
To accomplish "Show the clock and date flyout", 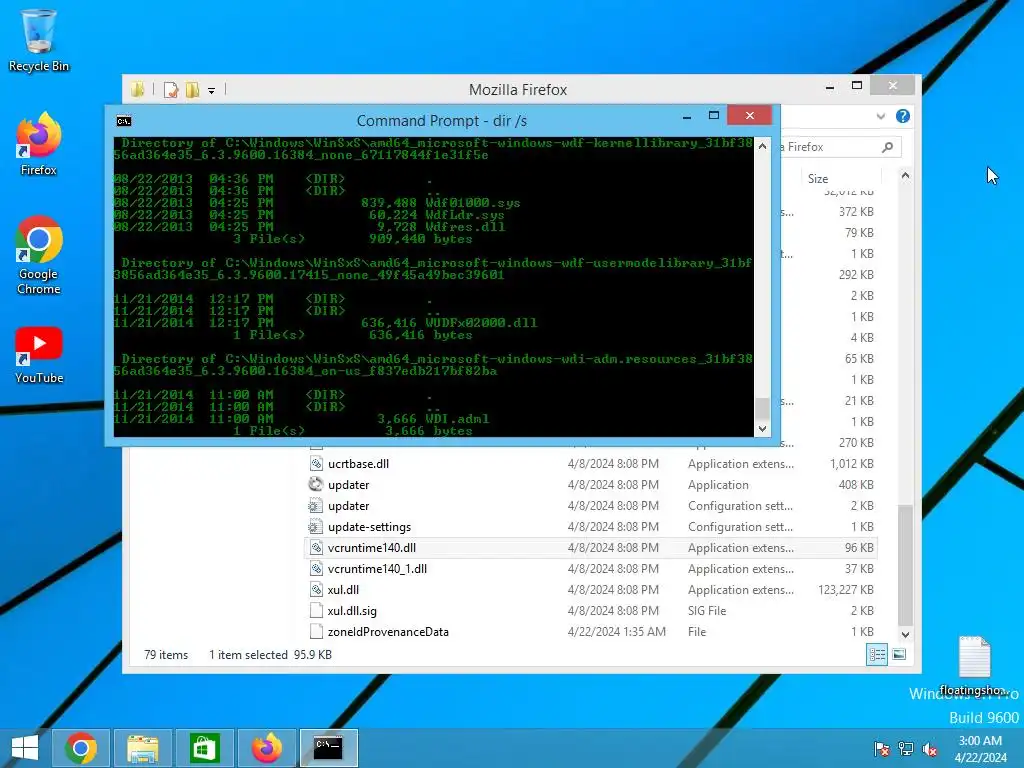I will point(980,749).
